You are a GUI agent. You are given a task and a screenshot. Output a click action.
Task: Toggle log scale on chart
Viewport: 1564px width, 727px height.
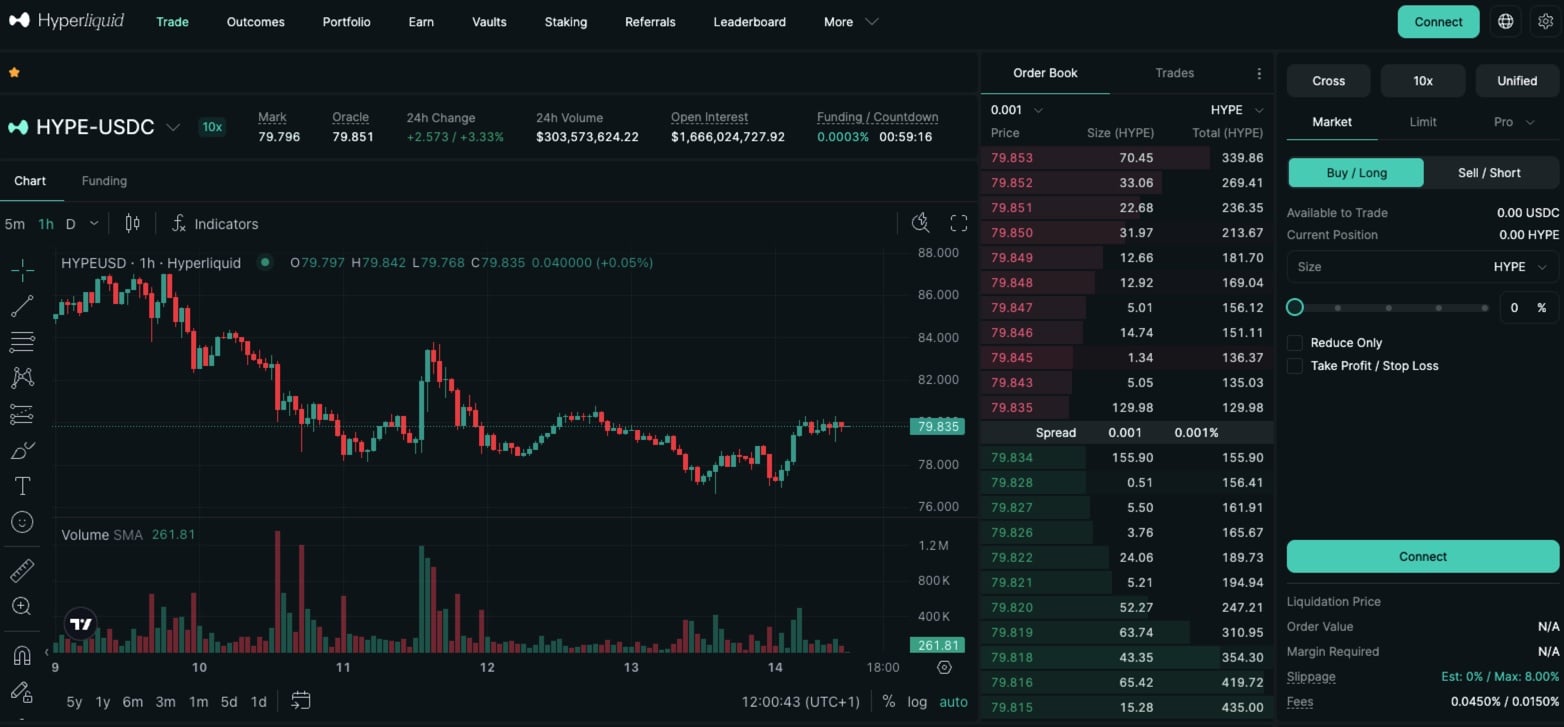pos(917,701)
